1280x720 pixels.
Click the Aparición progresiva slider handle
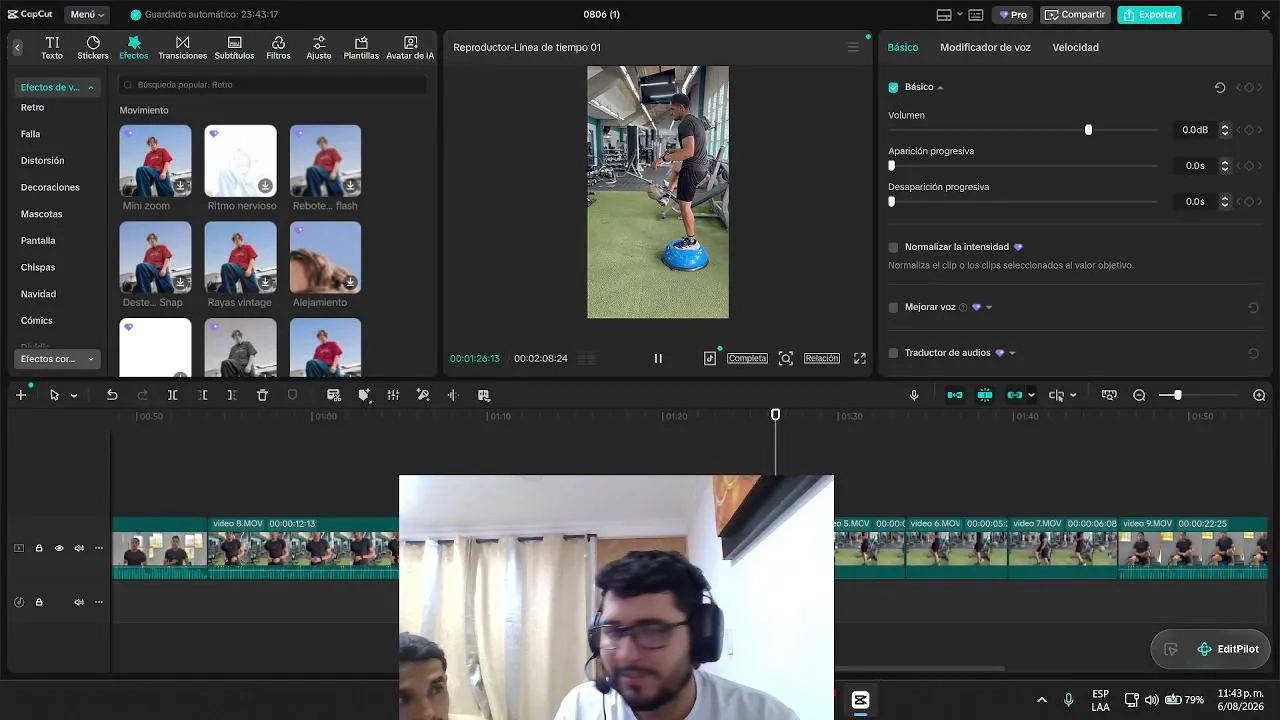[x=891, y=166]
